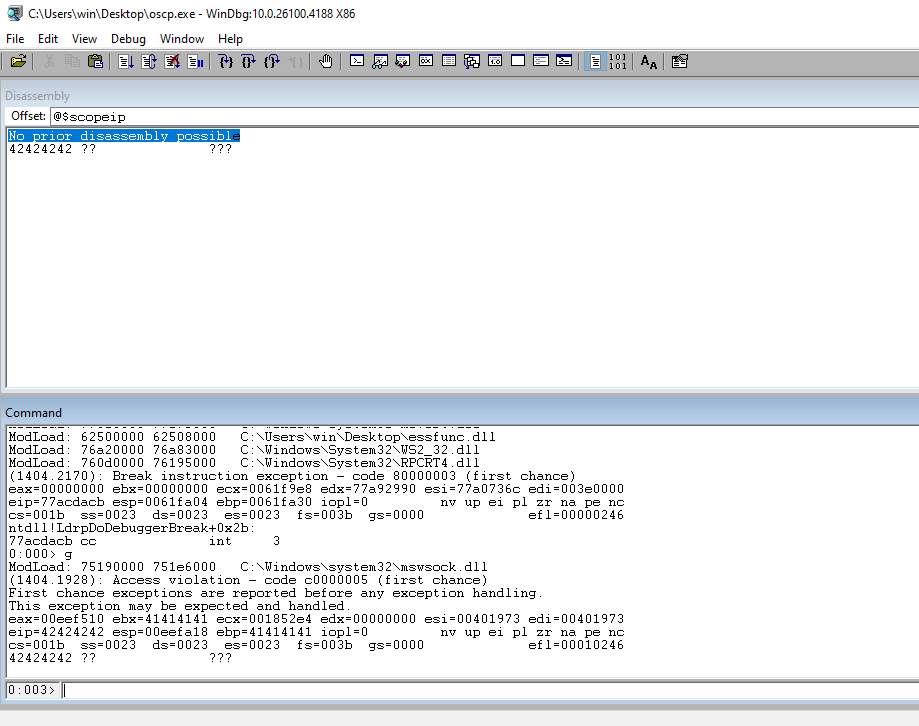The height and width of the screenshot is (726, 919).
Task: Open the Registers window icon
Action: click(426, 62)
